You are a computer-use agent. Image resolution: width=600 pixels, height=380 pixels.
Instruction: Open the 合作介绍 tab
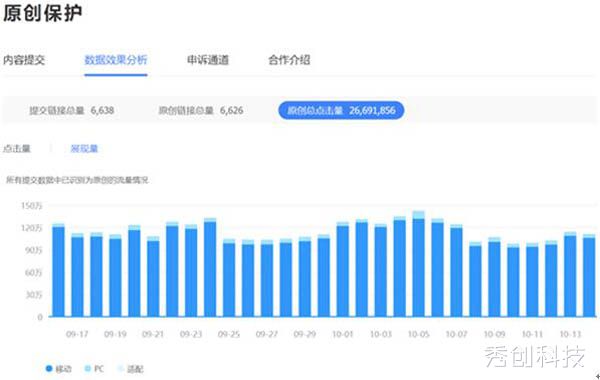point(289,60)
